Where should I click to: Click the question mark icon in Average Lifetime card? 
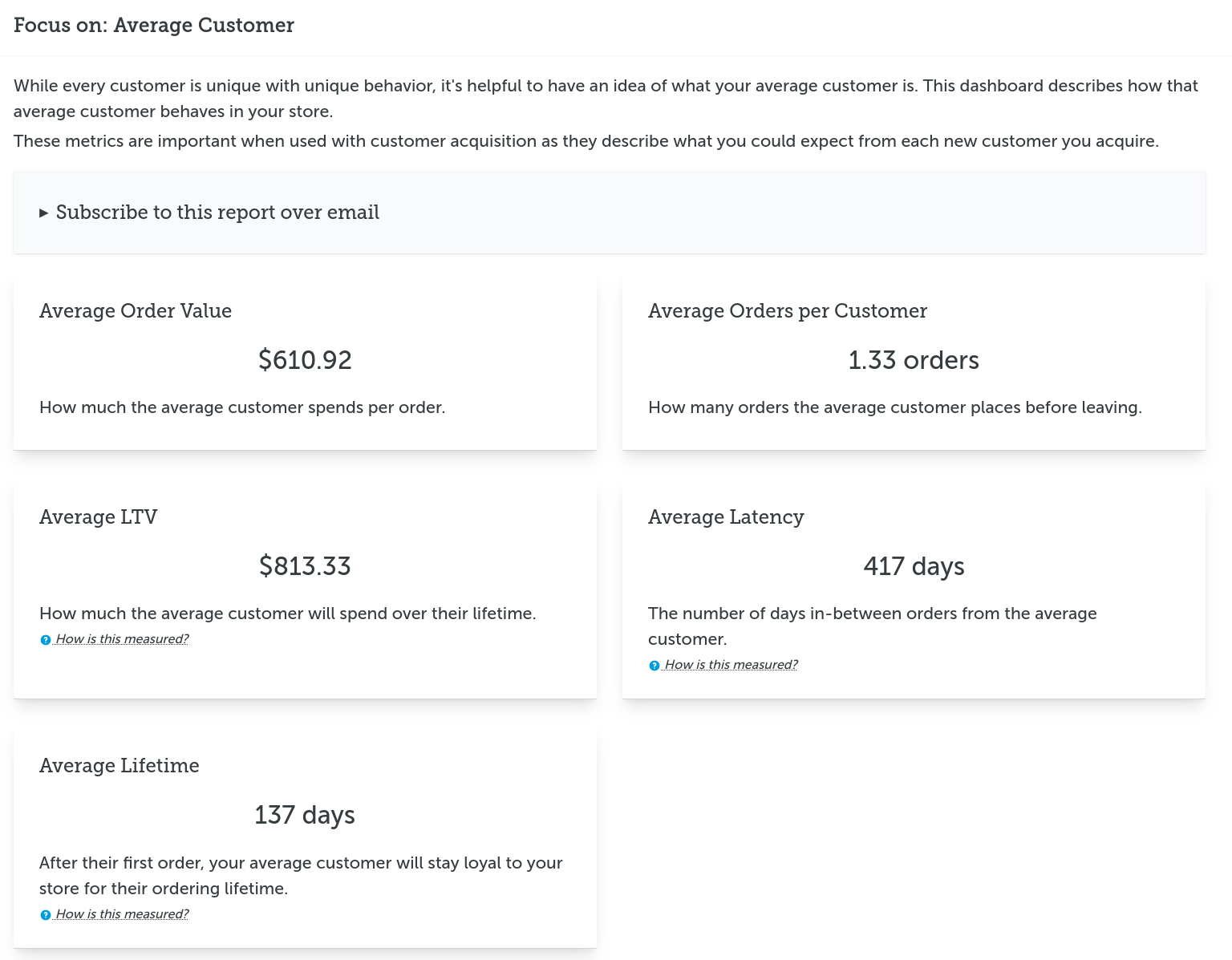click(x=46, y=915)
